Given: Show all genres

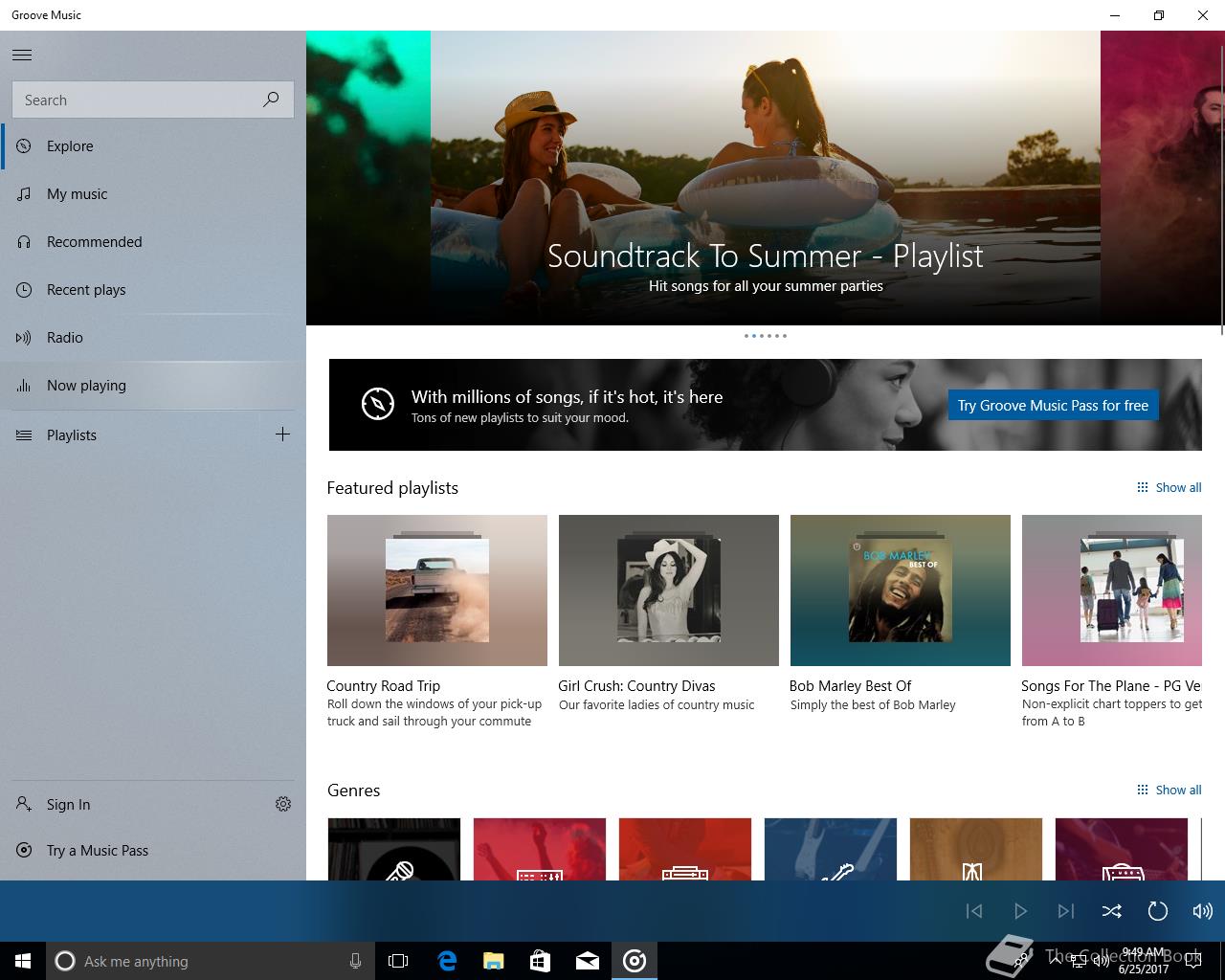Looking at the screenshot, I should point(1169,791).
